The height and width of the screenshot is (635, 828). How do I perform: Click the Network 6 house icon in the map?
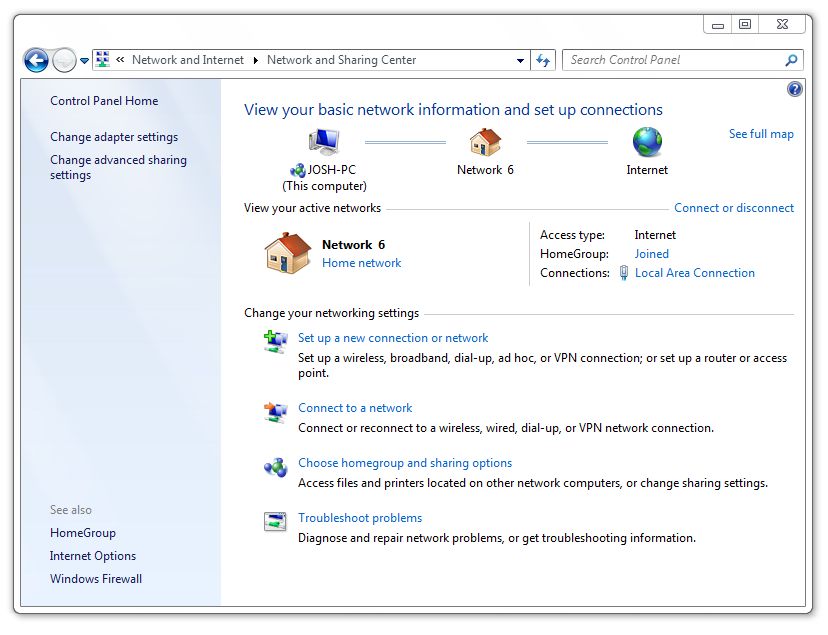[485, 142]
